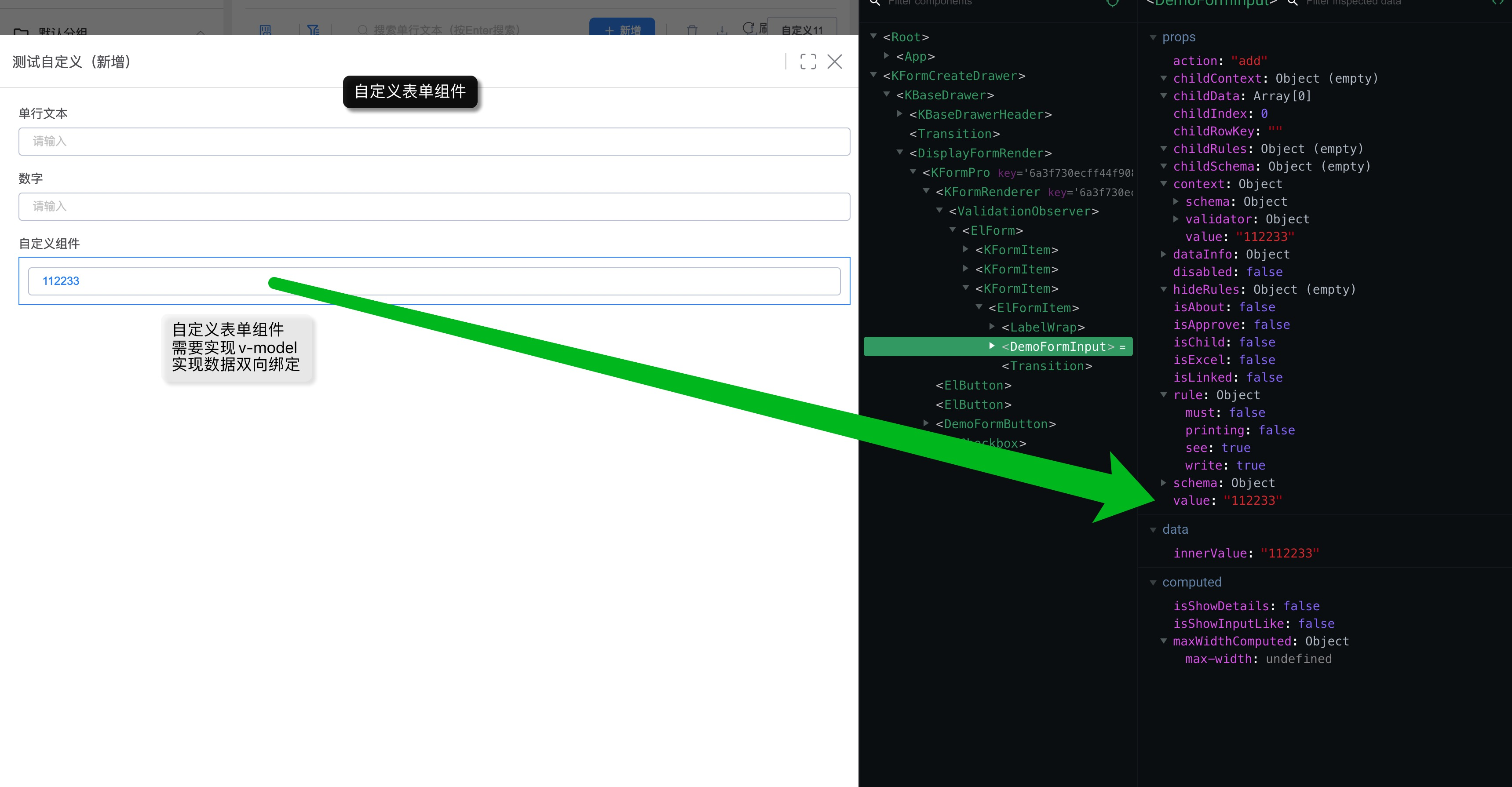1512x787 pixels.
Task: Expand the KBaseDrawerHeader node
Action: (x=900, y=114)
